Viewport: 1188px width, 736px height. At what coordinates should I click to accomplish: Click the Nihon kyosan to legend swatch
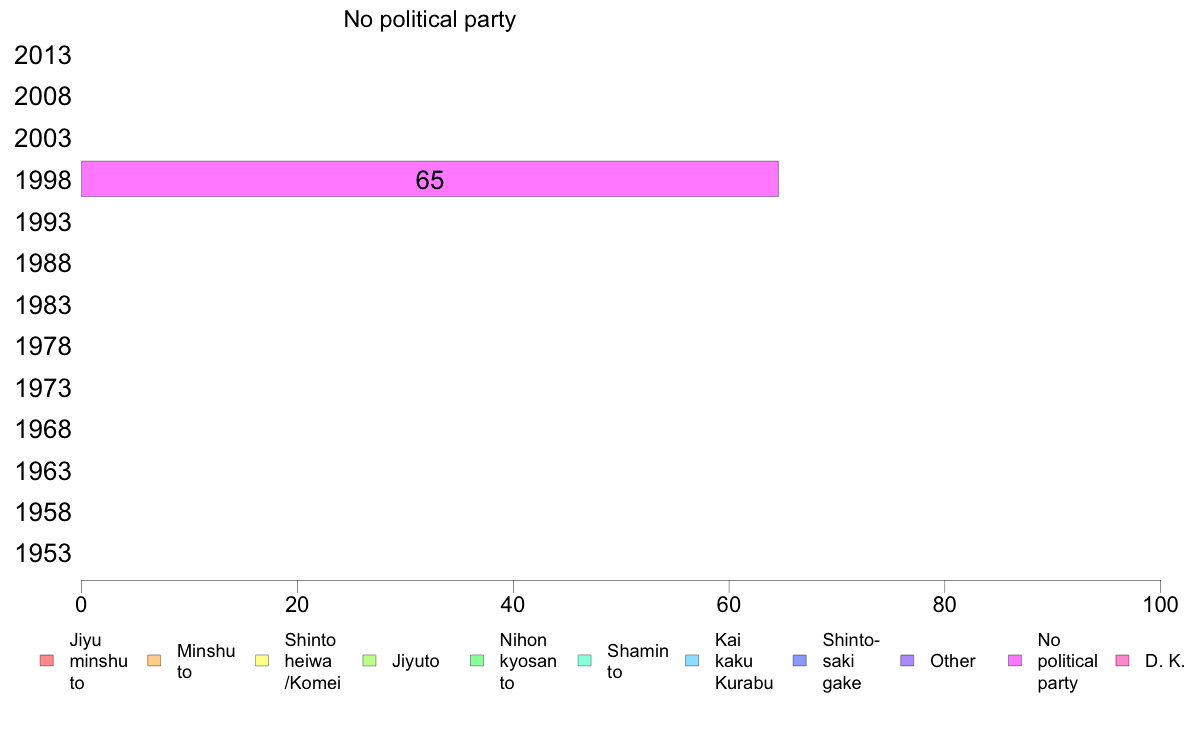pyautogui.click(x=477, y=661)
